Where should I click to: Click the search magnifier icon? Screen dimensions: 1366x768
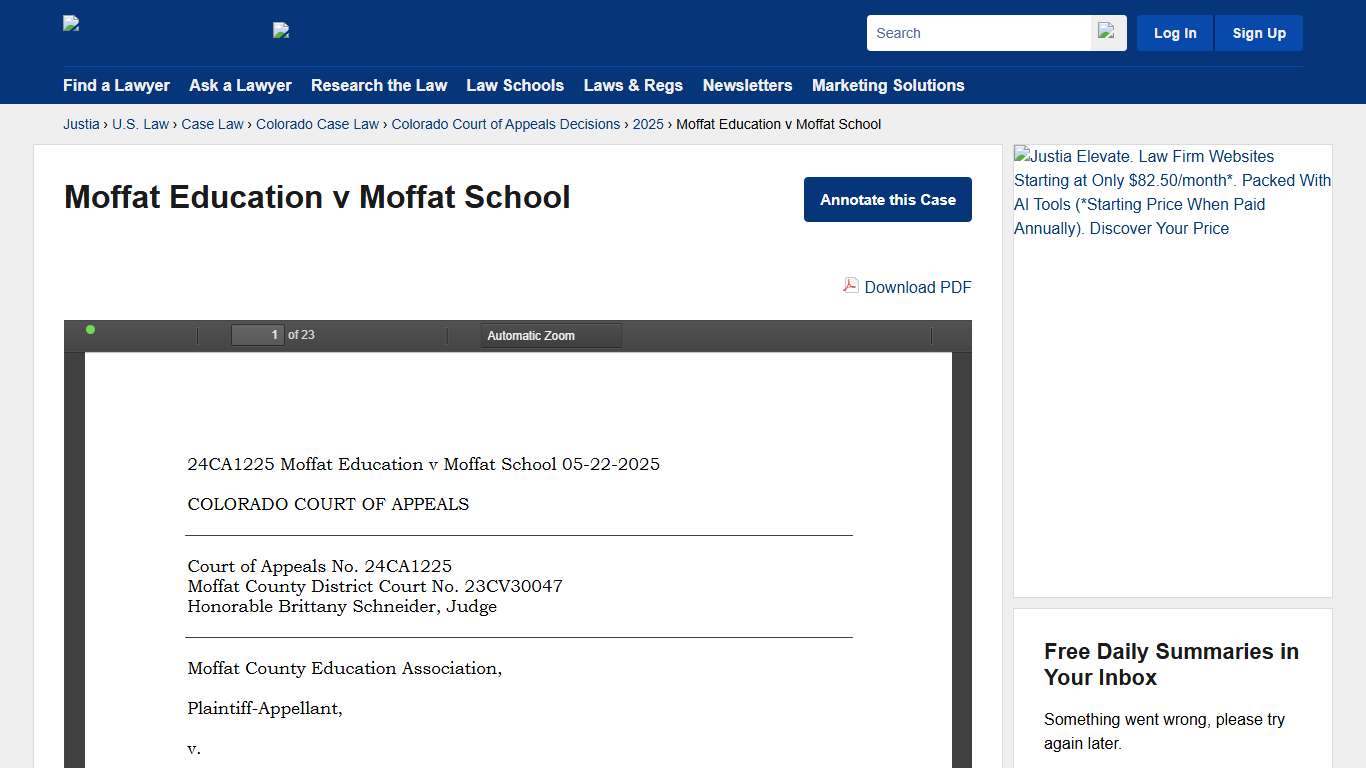[x=1106, y=32]
